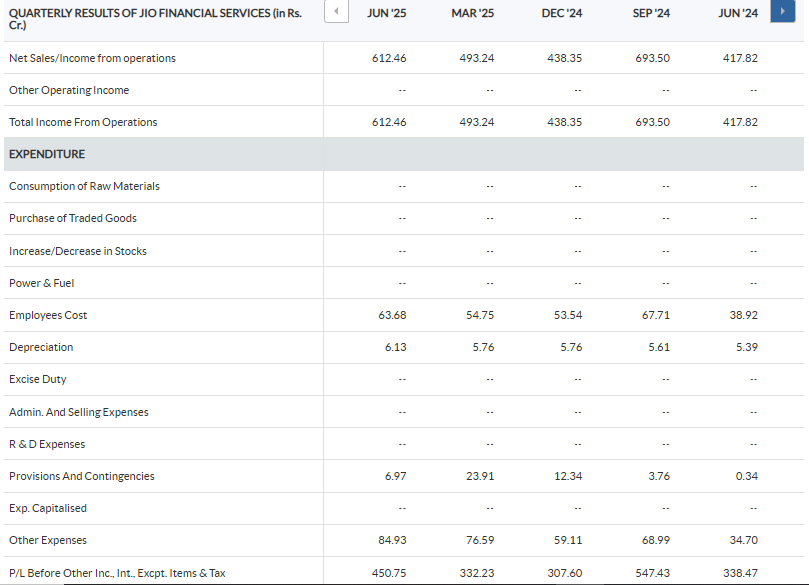
Task: Select the MAR '25 column header
Action: (x=472, y=13)
